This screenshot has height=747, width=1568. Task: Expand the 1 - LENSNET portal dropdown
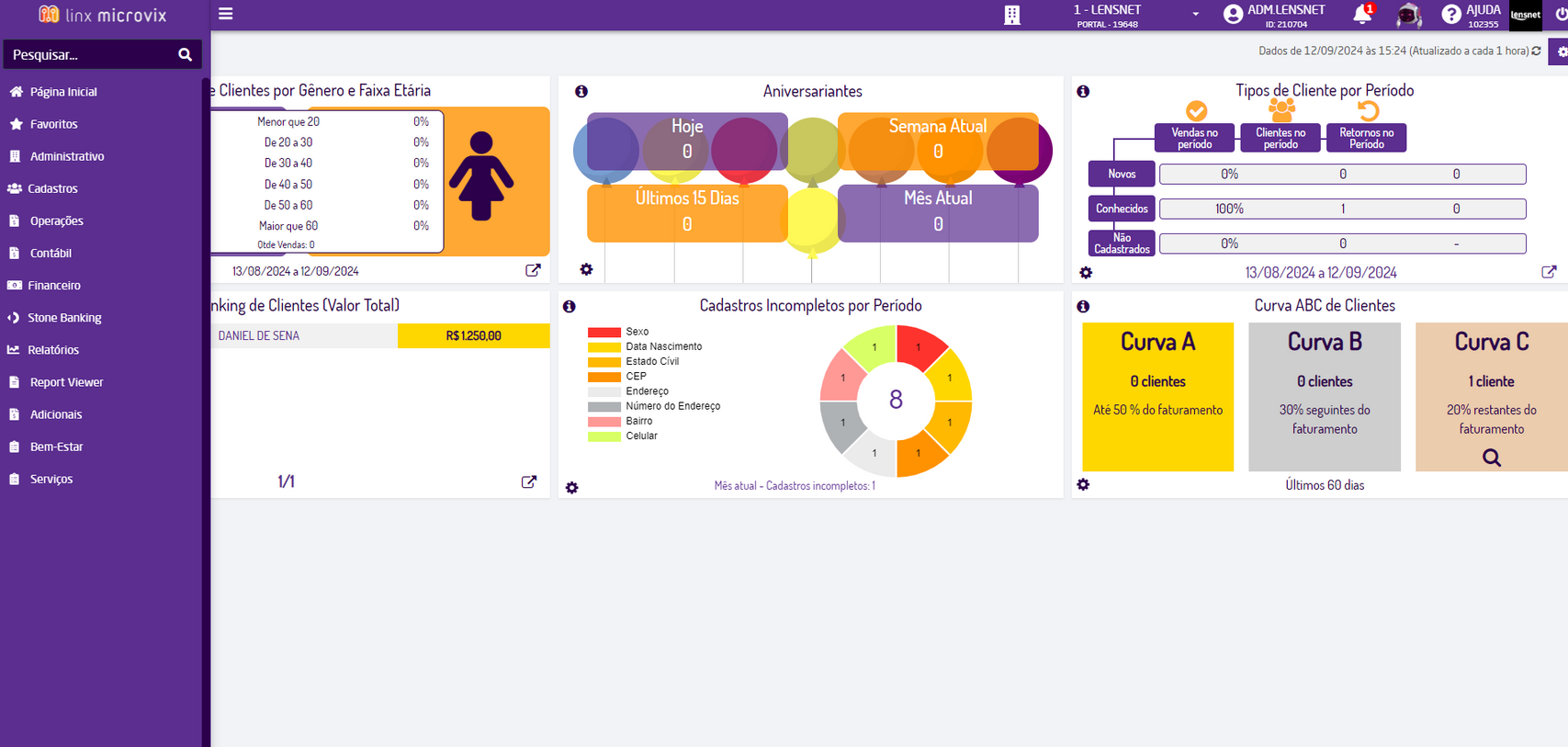point(1194,15)
